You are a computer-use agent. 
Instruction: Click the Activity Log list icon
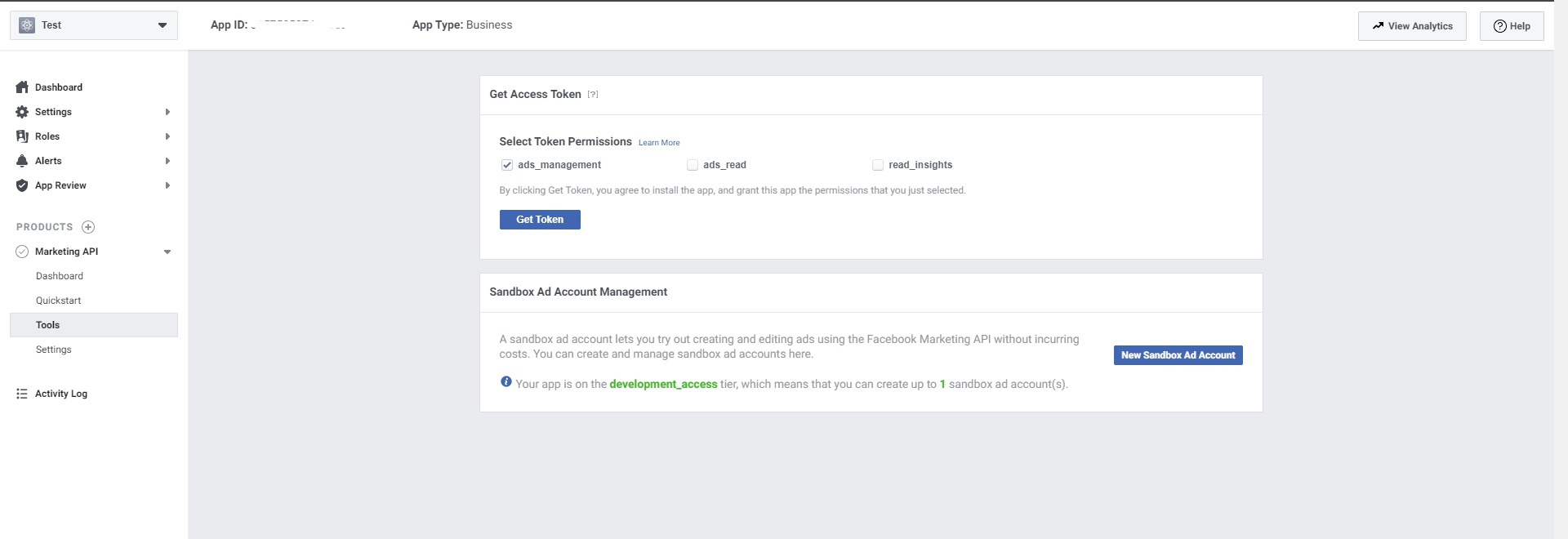[x=22, y=394]
